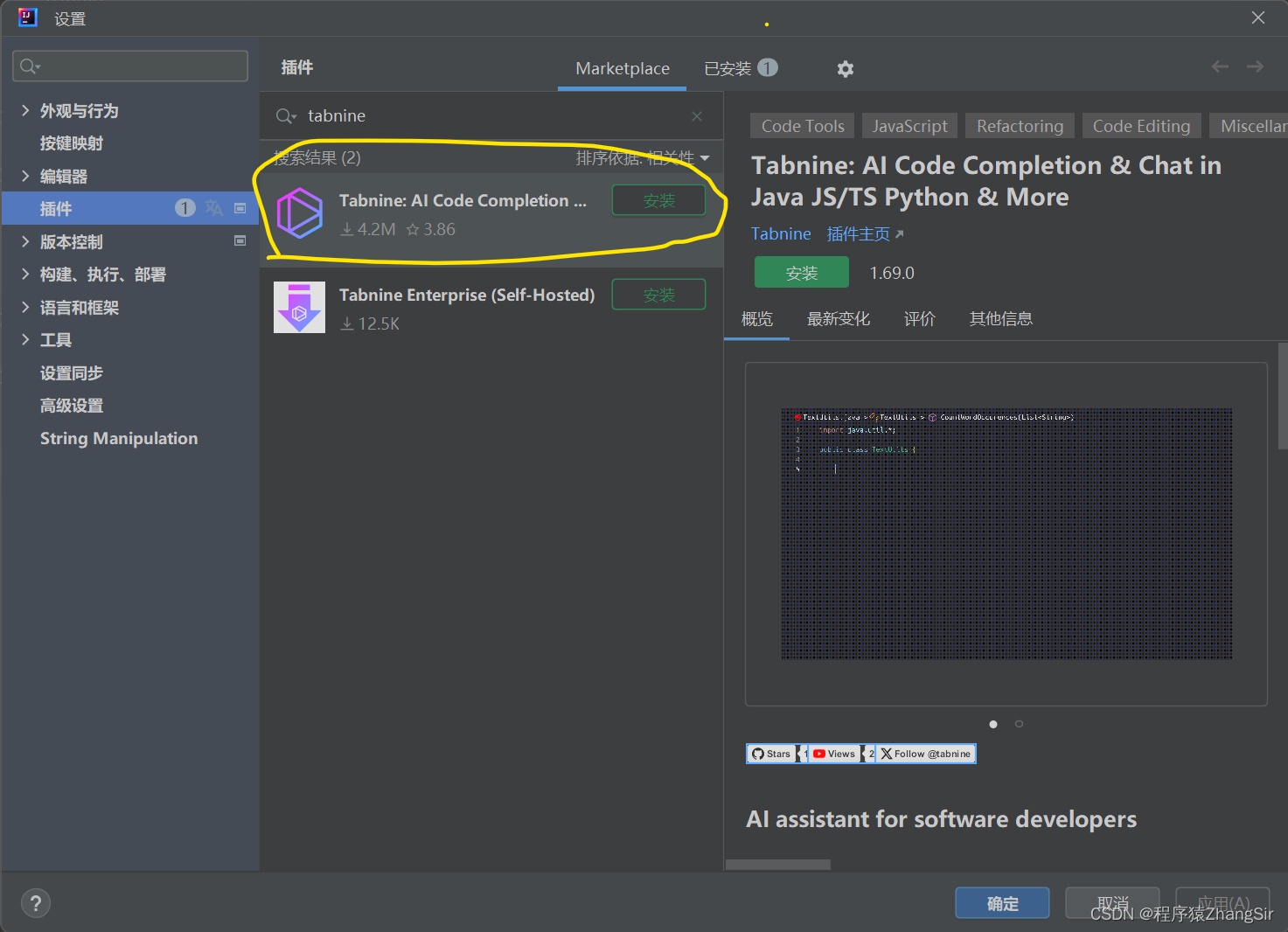Install Tabnine Enterprise (Self-Hosted) plugin

(658, 295)
